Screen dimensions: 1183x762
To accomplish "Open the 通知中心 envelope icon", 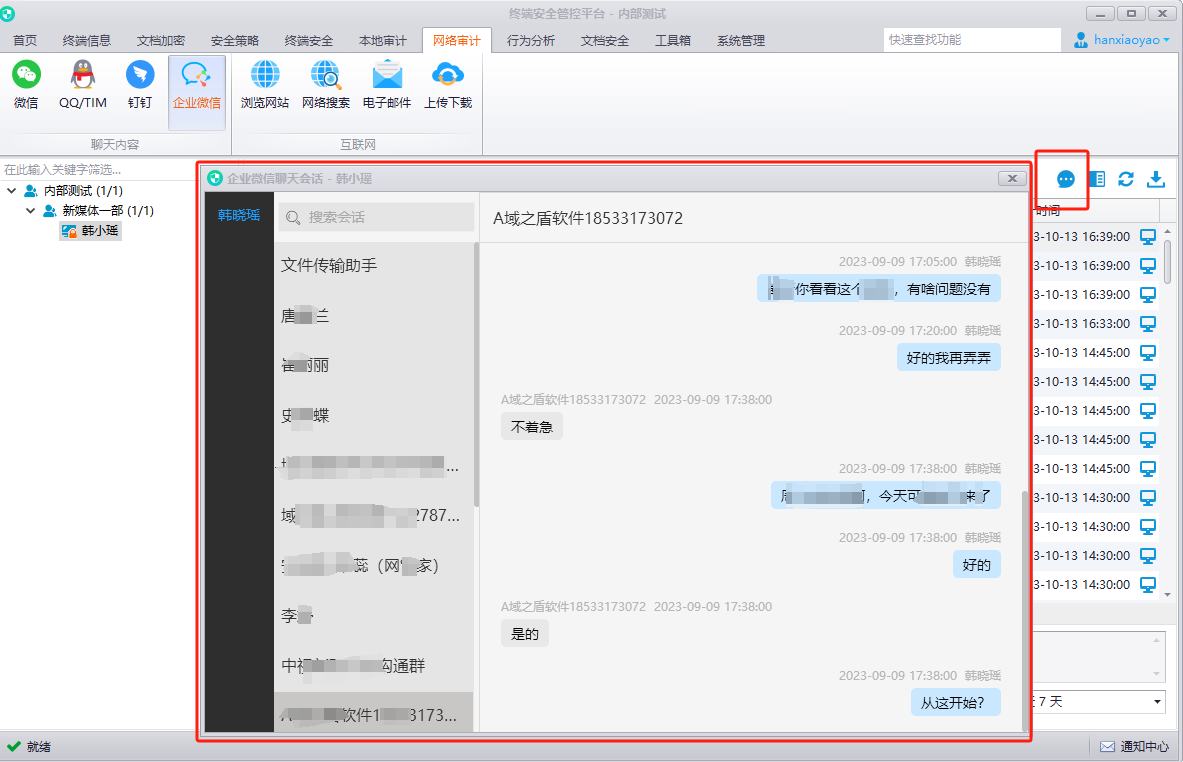I will pyautogui.click(x=1107, y=746).
